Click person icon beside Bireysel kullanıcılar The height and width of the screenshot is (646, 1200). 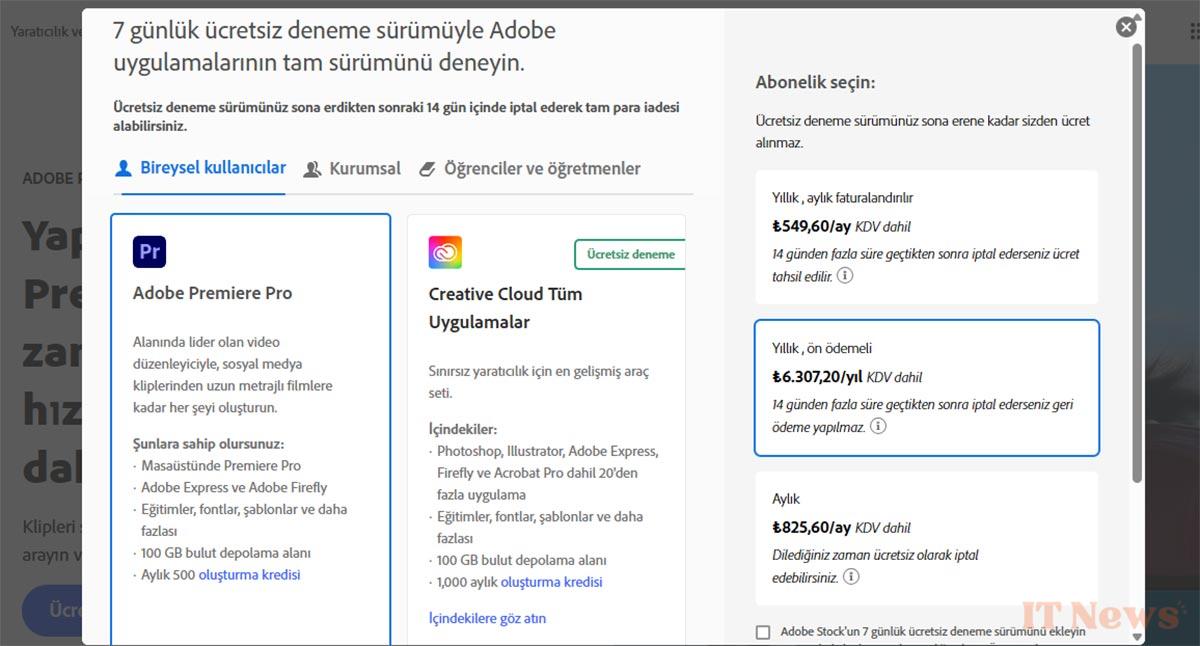coord(123,169)
